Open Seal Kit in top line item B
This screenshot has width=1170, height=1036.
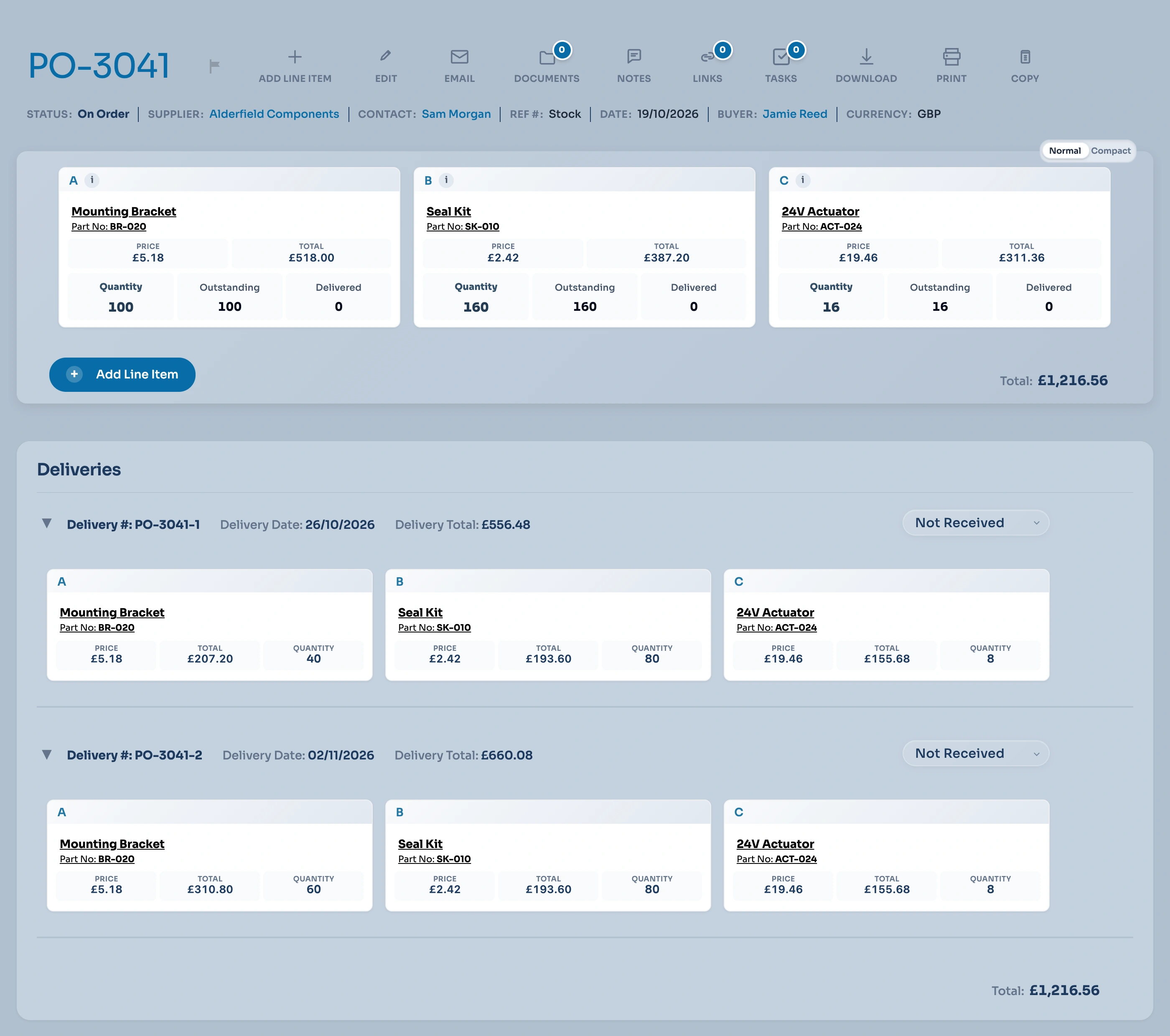coord(449,212)
